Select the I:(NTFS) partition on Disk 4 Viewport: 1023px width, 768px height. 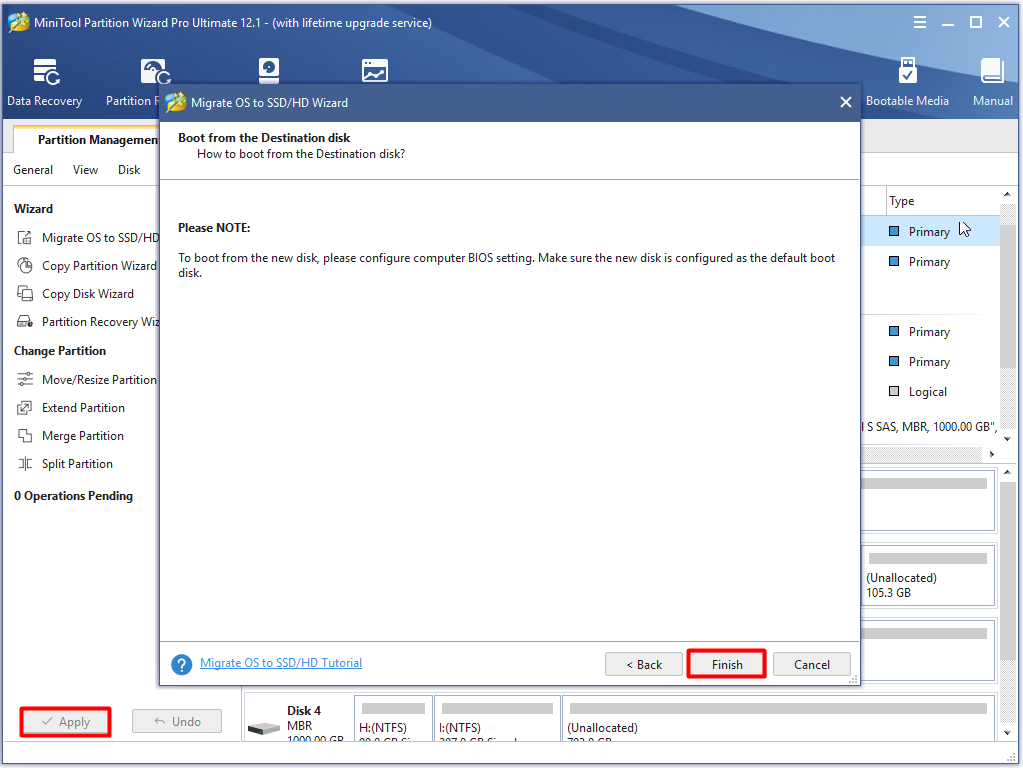497,719
